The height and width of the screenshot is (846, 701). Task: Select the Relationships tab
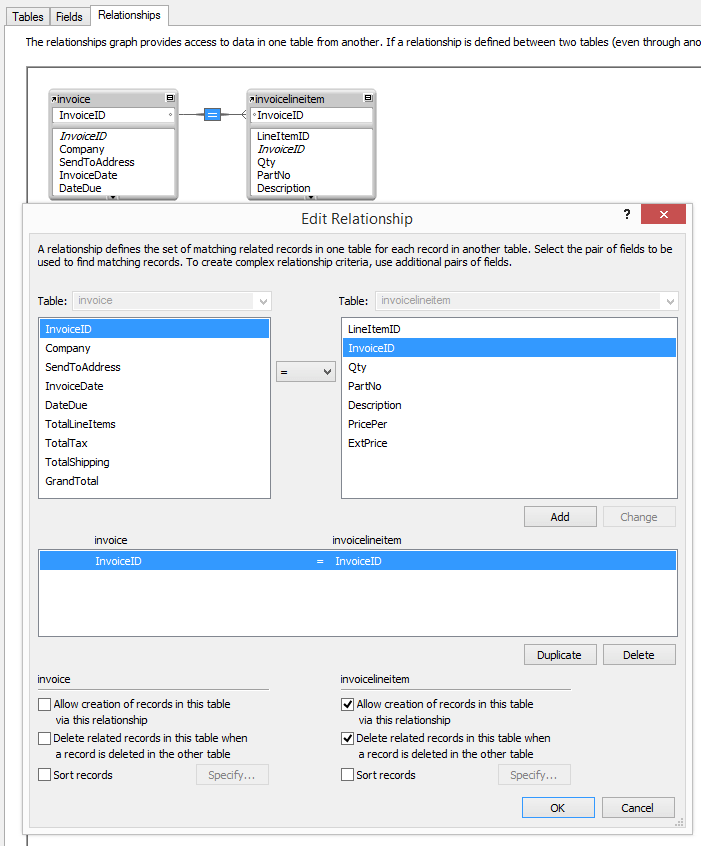[x=130, y=15]
